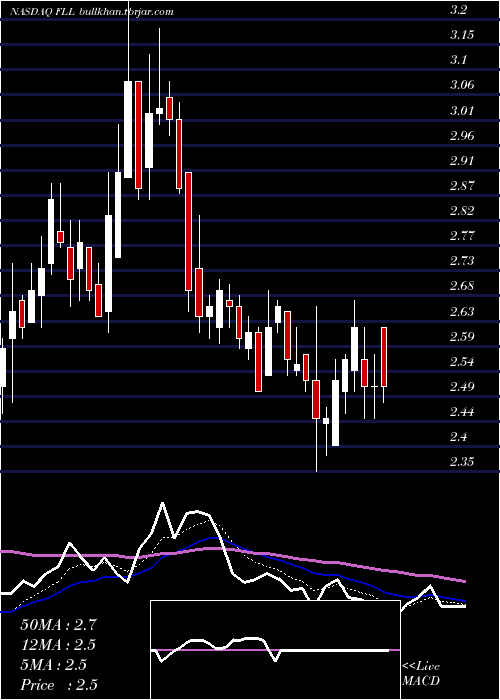500x700 pixels.
Task: Click the 3.1 price axis label
Action: (x=458, y=60)
